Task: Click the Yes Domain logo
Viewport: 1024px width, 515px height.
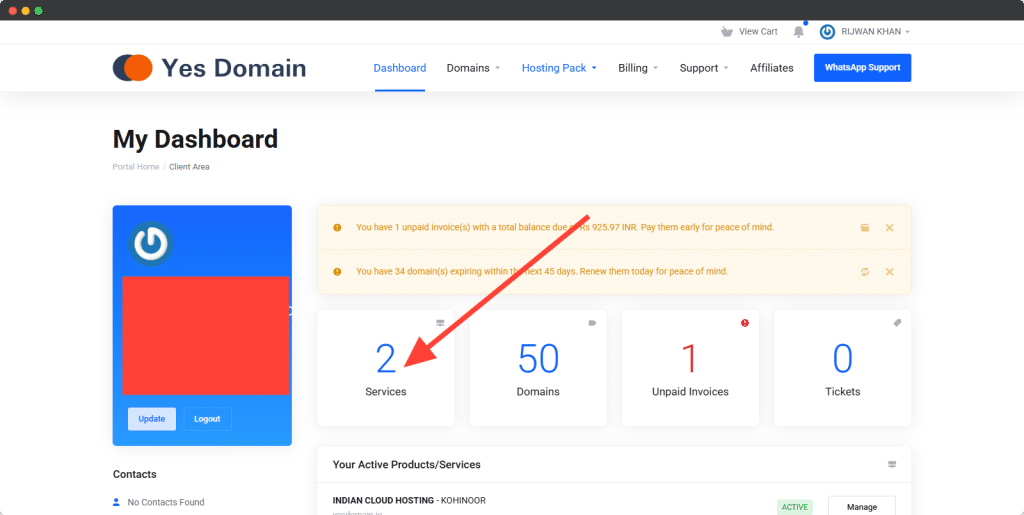Action: [209, 68]
